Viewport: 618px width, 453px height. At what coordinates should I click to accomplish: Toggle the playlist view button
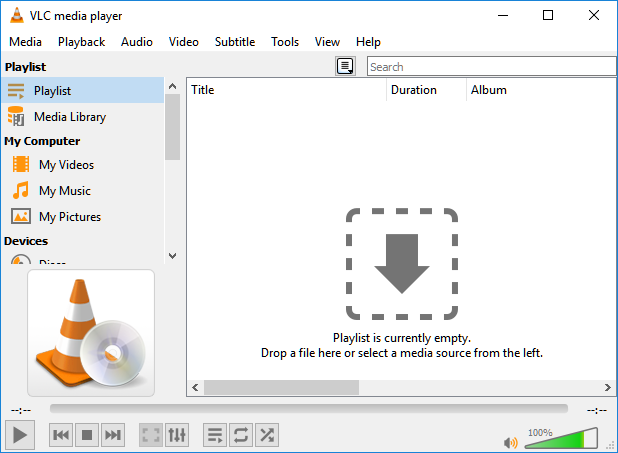215,435
